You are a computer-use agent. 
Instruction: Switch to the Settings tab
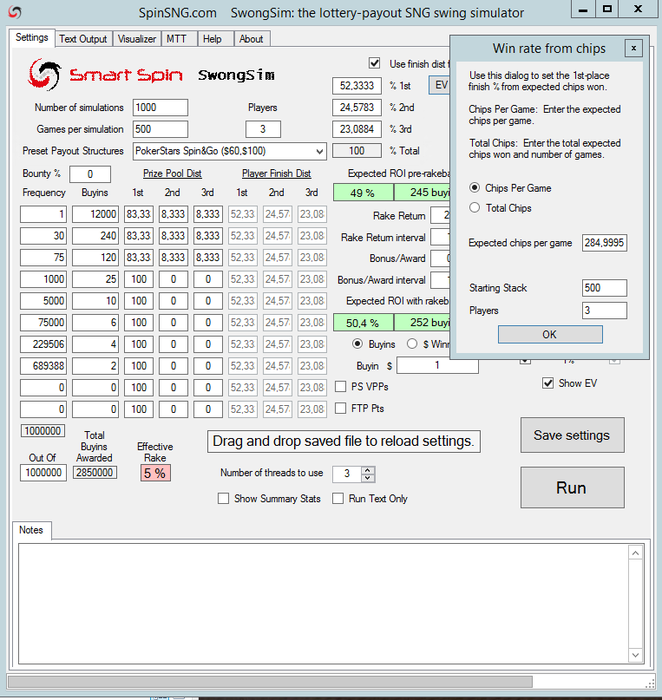pyautogui.click(x=32, y=38)
